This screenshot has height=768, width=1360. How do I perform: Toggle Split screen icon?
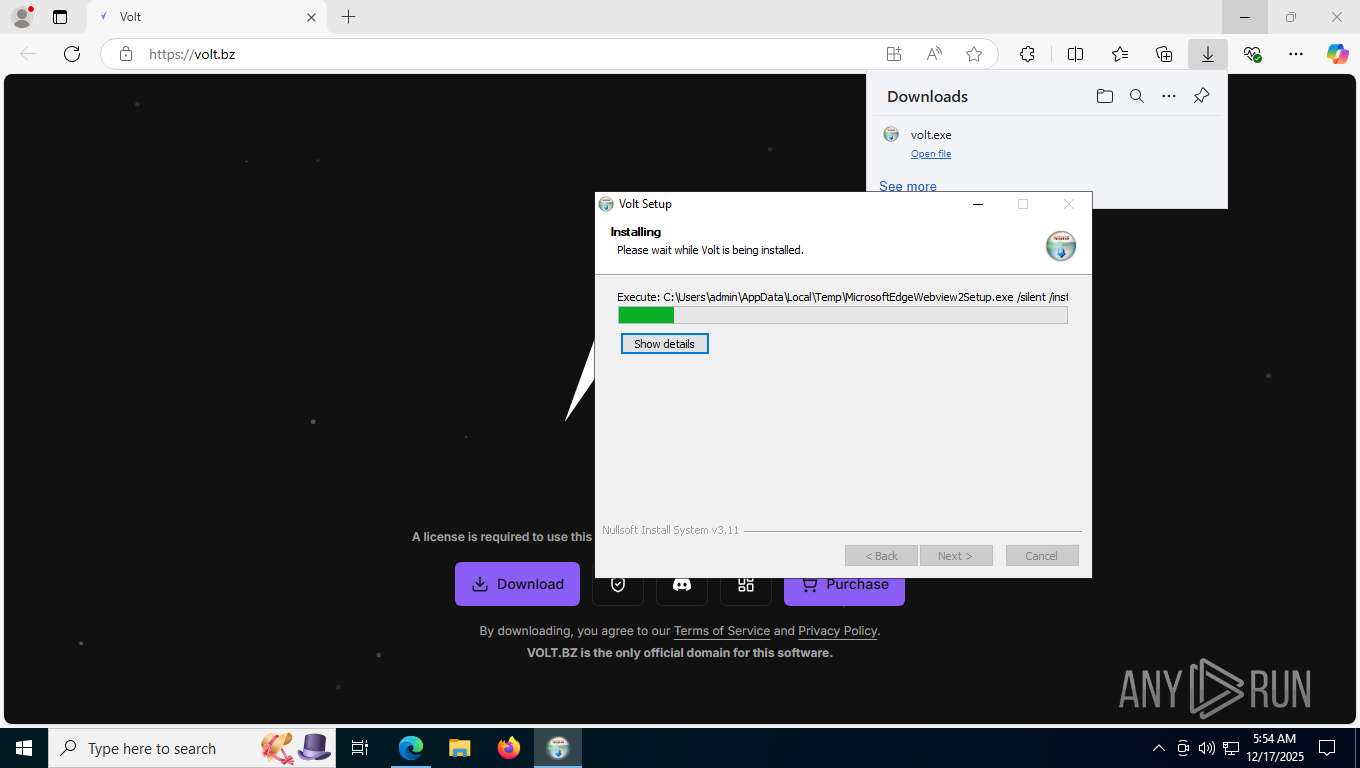1075,54
